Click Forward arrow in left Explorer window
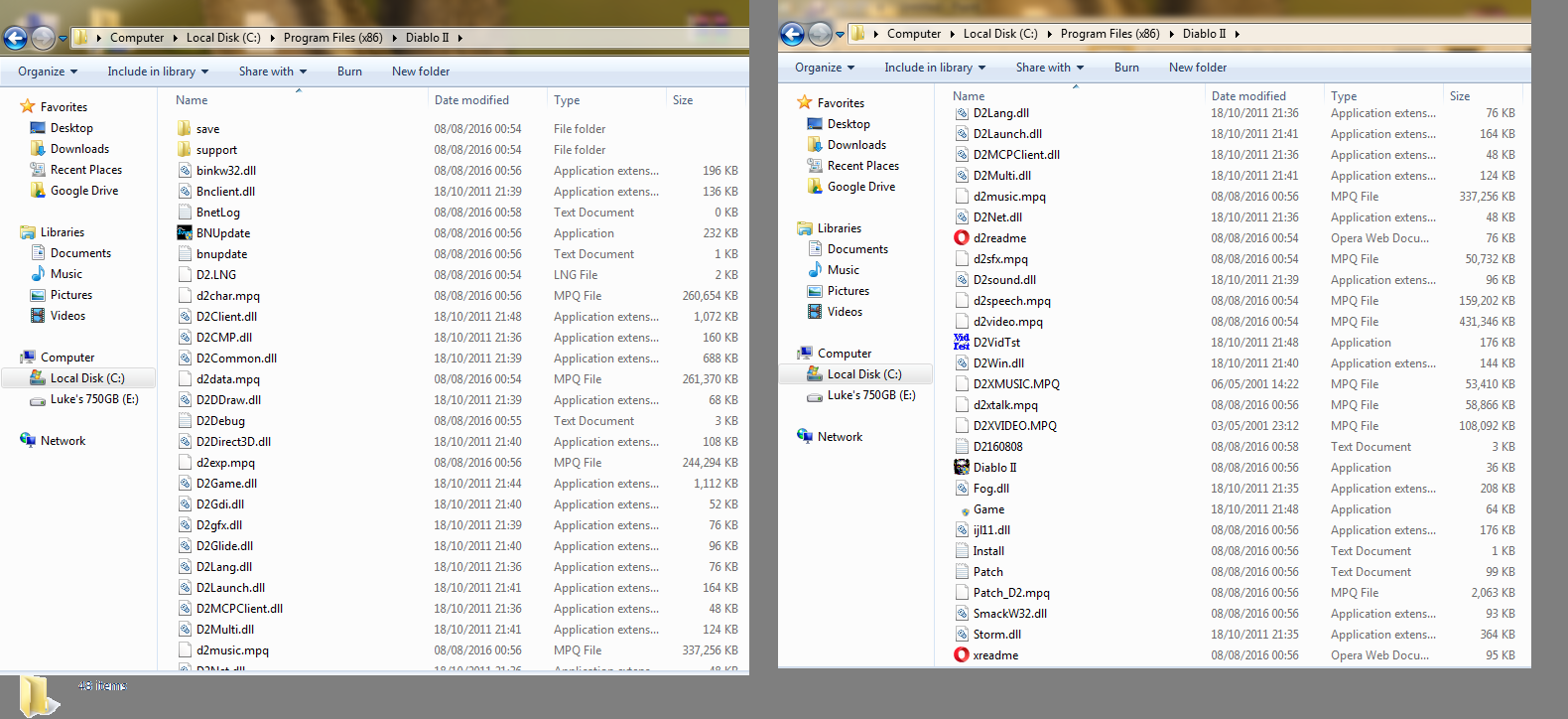The image size is (1568, 719). [44, 38]
